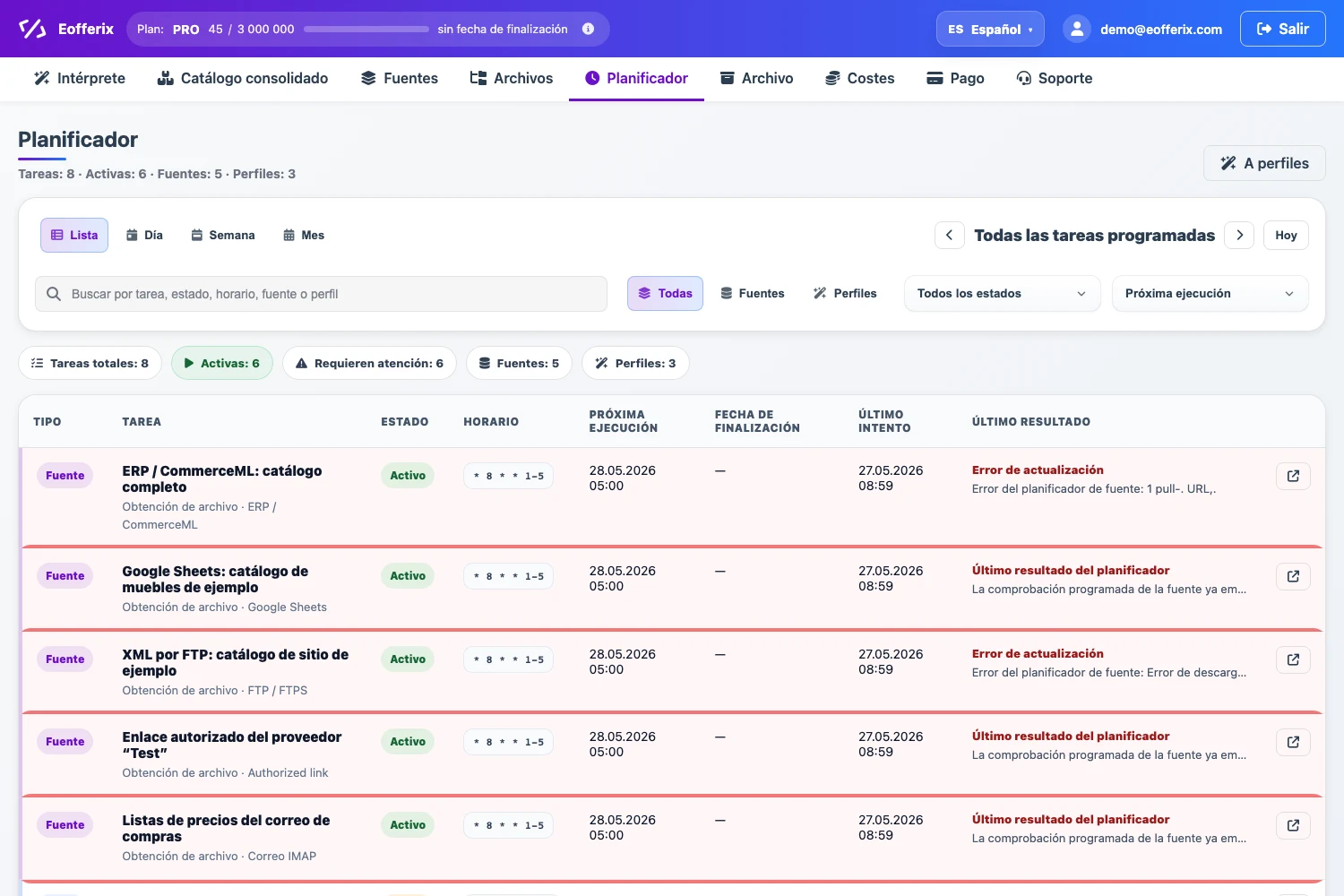Filter tasks by Perfiles type
Image resolution: width=1344 pixels, height=896 pixels.
[x=845, y=293]
